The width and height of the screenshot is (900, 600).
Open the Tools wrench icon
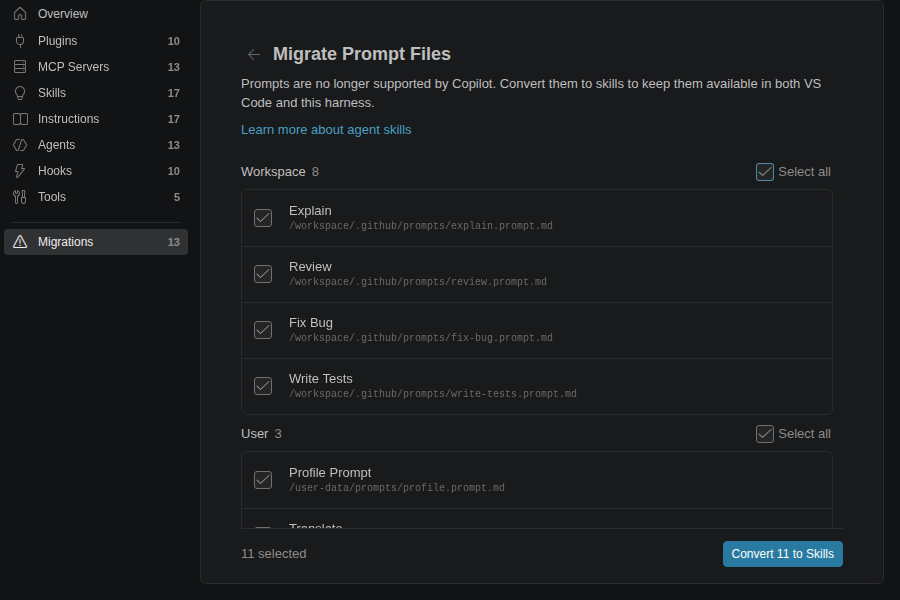click(20, 197)
